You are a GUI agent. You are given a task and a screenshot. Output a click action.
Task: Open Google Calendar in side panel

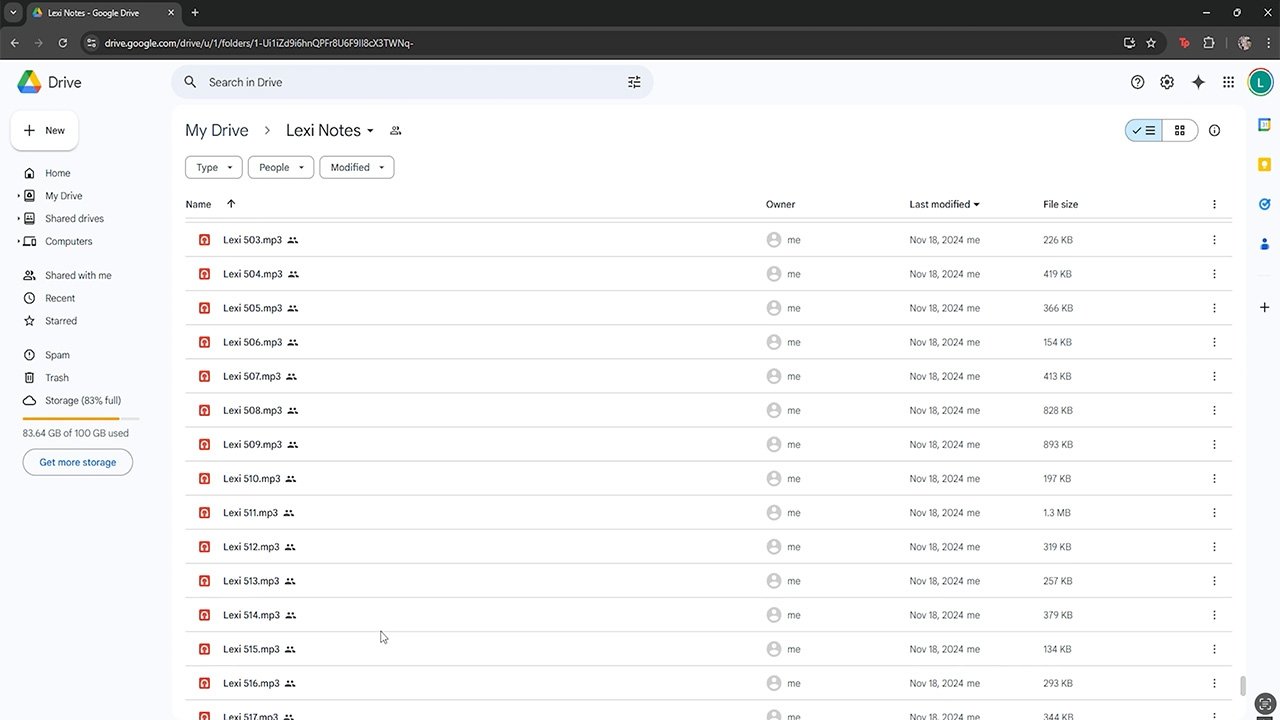click(1264, 124)
